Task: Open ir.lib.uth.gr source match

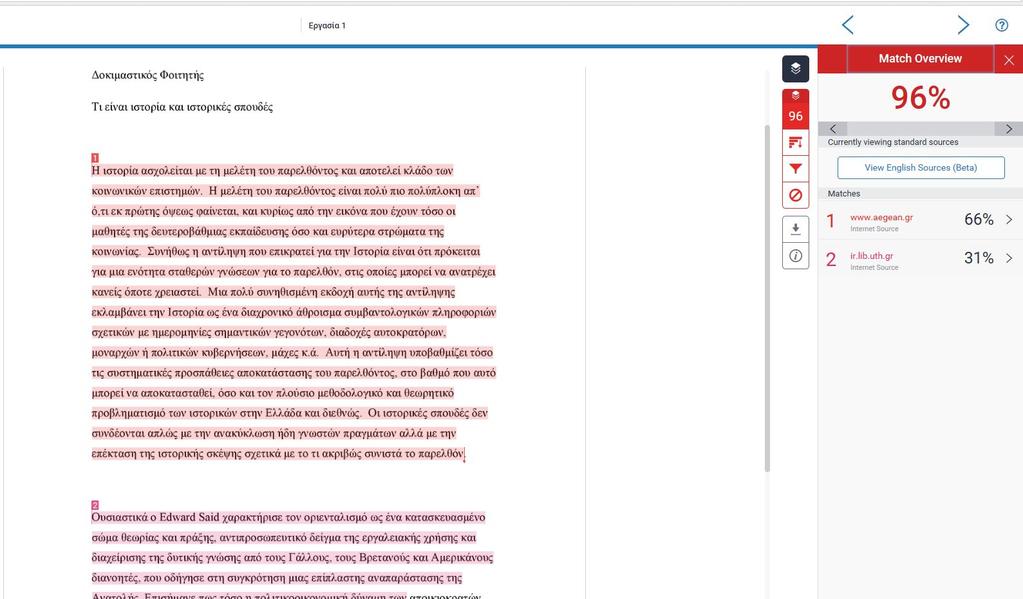Action: (872, 256)
